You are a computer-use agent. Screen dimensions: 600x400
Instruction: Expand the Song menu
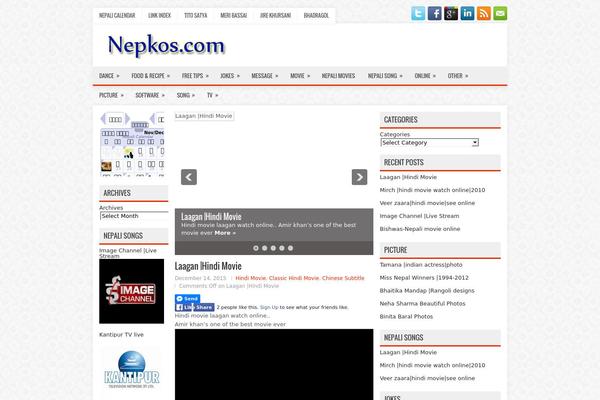click(x=186, y=95)
